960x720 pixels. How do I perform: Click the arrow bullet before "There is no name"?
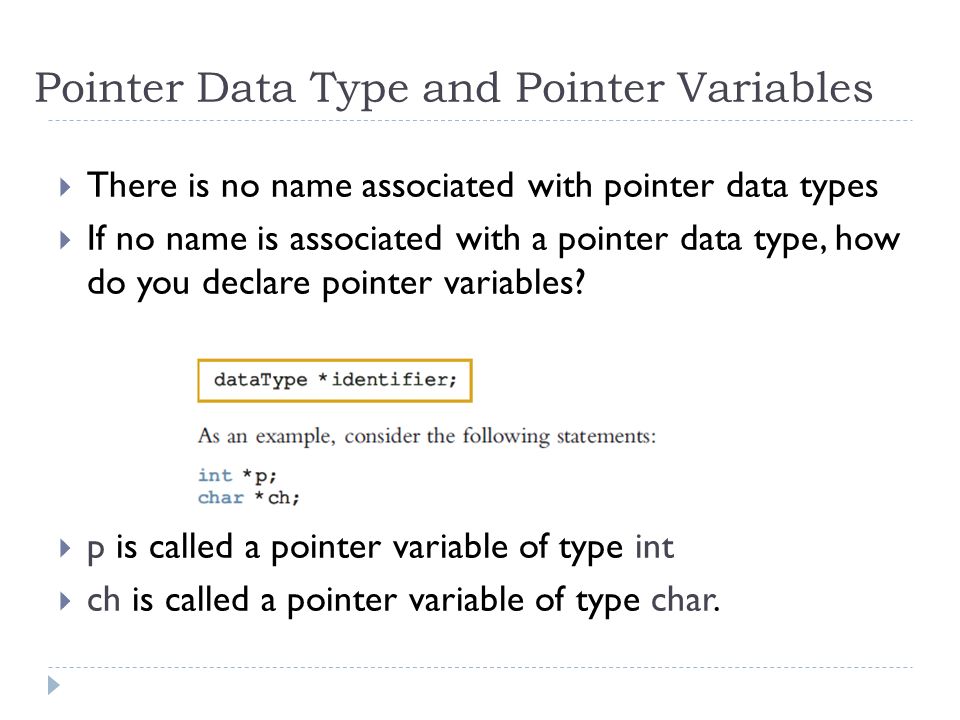coord(66,187)
